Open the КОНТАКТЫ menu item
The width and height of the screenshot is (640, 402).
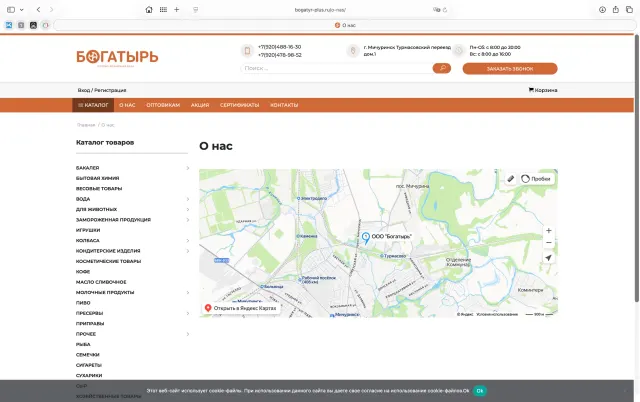point(284,105)
